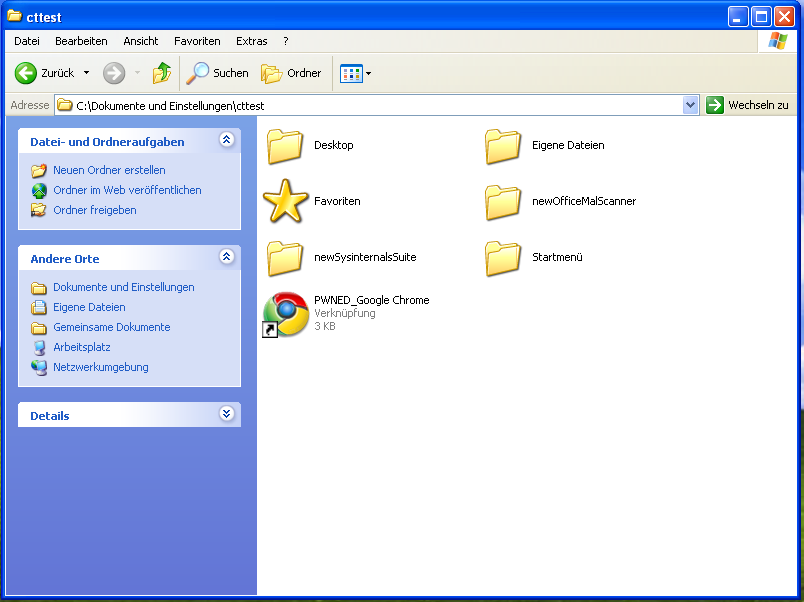Open the Zurück history dropdown arrow
804x602 pixels.
(86, 73)
